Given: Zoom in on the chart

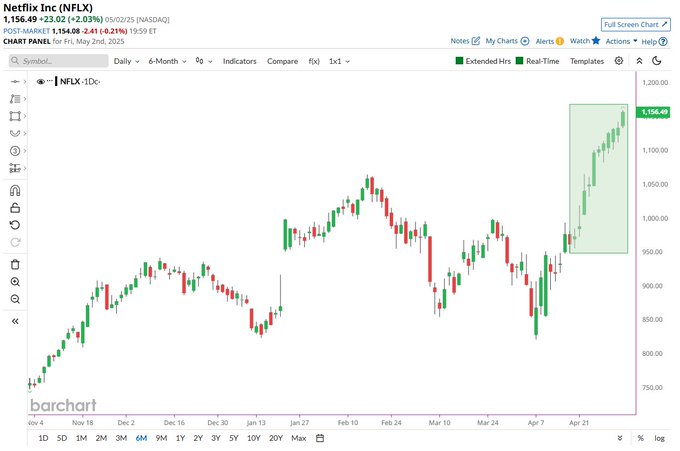Looking at the screenshot, I should coord(15,282).
